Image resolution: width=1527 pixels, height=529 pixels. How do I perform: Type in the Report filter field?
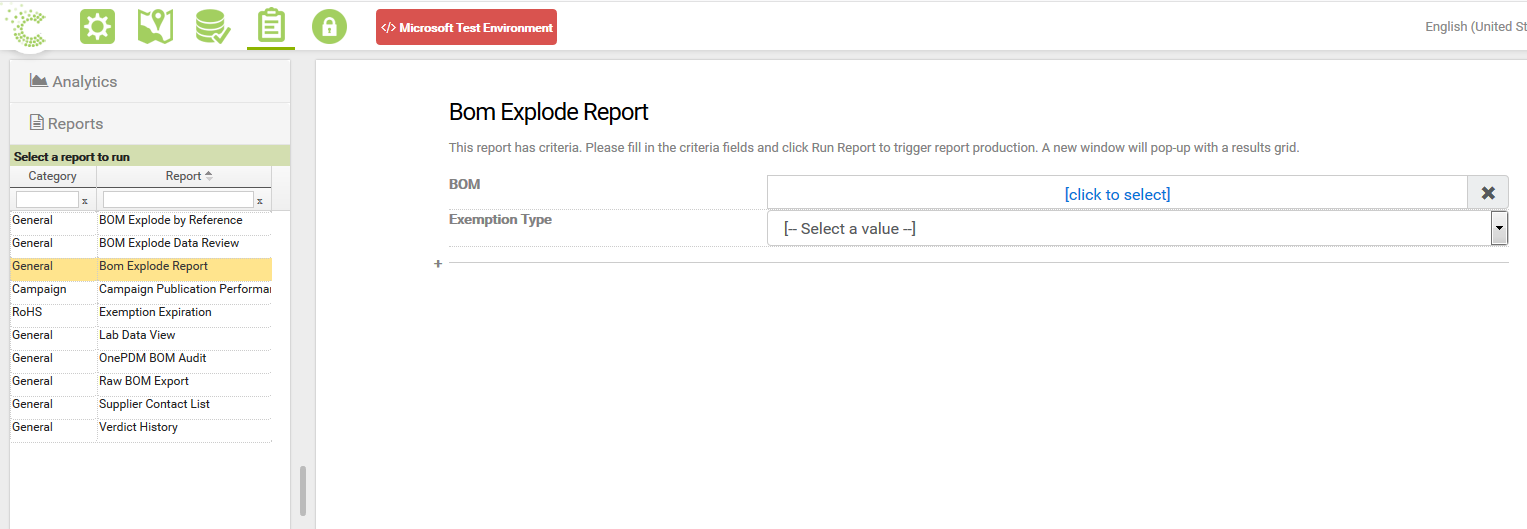[178, 200]
